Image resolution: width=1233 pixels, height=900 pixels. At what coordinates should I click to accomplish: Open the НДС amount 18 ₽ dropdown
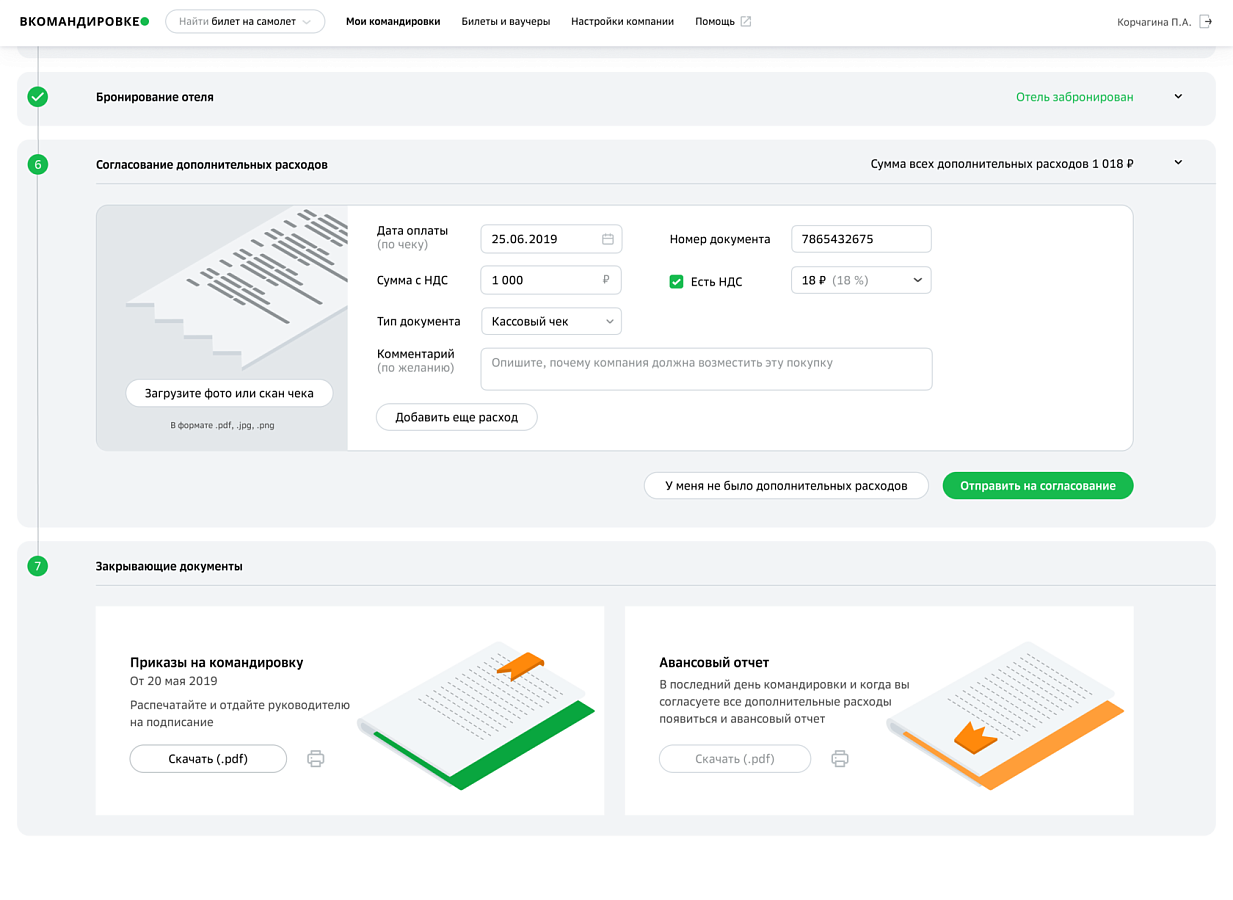[861, 280]
